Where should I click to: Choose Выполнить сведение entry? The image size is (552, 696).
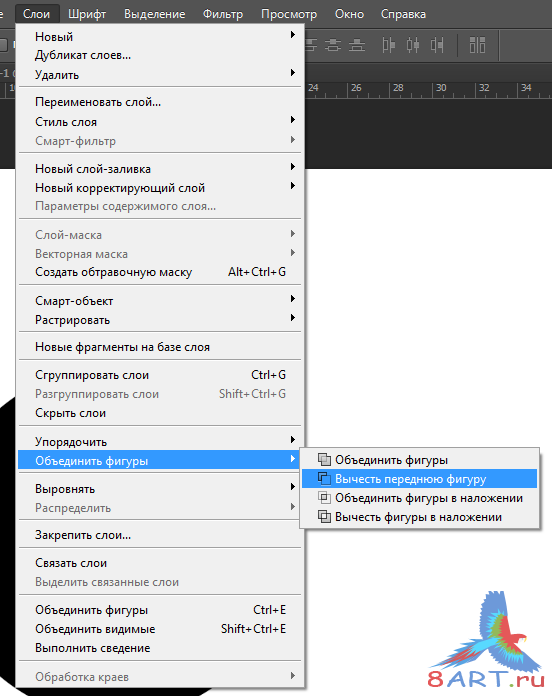[x=160, y=648]
